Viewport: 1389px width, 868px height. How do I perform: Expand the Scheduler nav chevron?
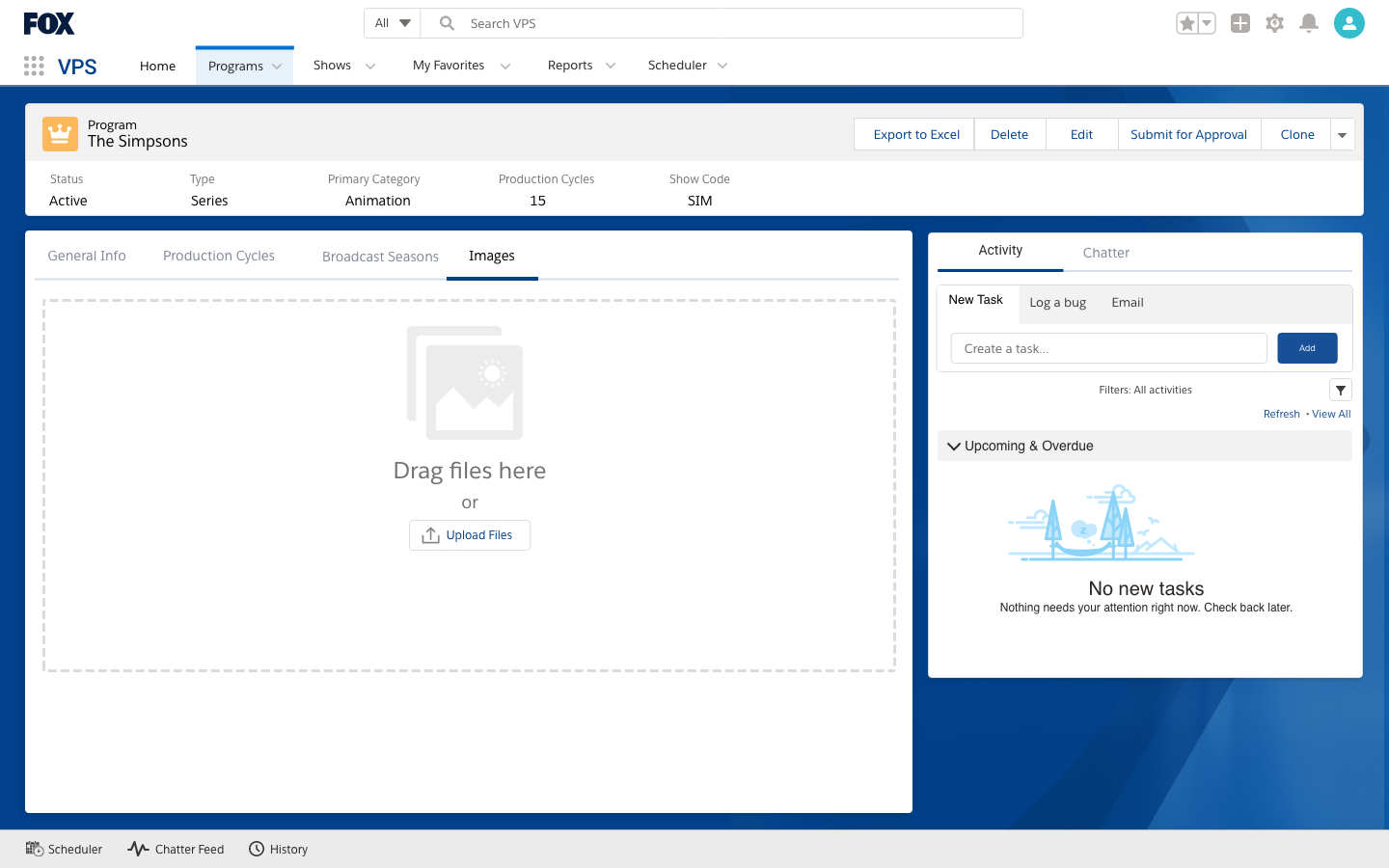722,66
